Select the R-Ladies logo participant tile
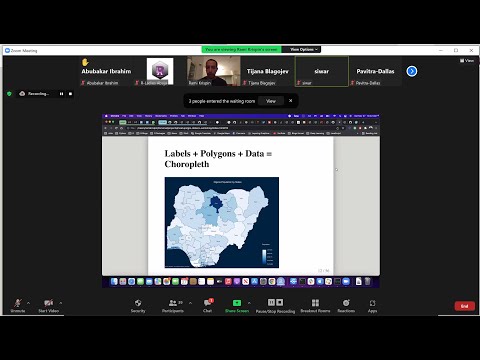The height and width of the screenshot is (360, 480). tap(160, 71)
